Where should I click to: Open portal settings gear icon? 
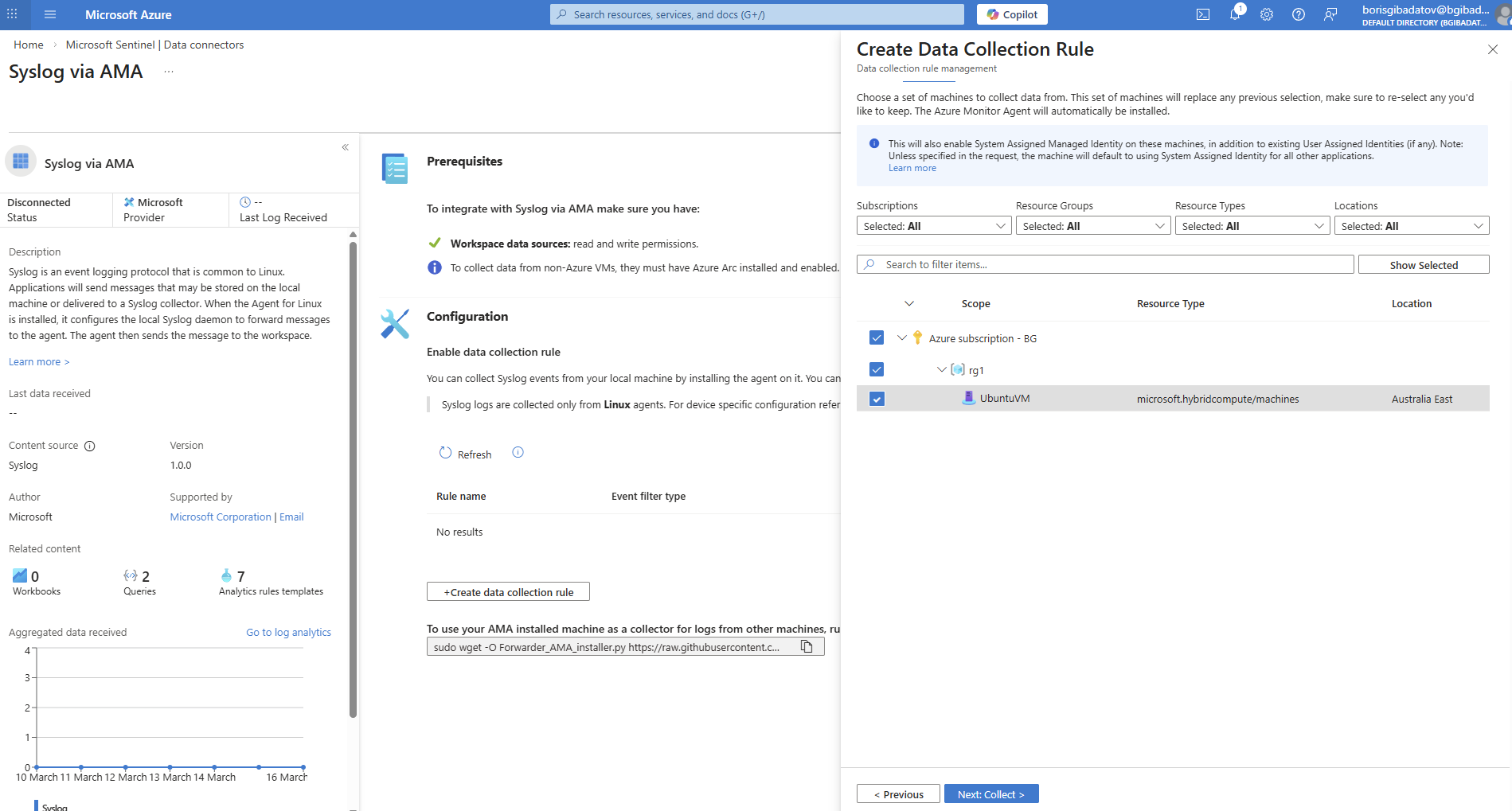(1267, 14)
